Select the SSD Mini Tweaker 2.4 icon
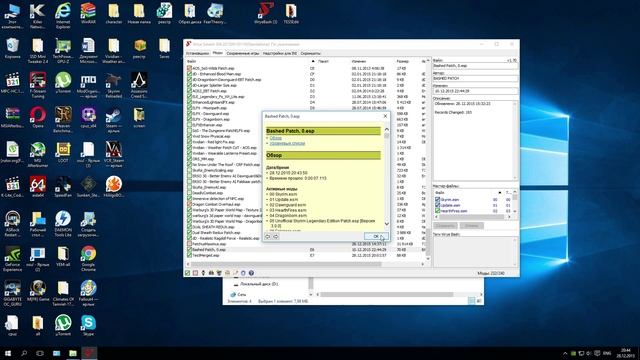 pos(38,50)
